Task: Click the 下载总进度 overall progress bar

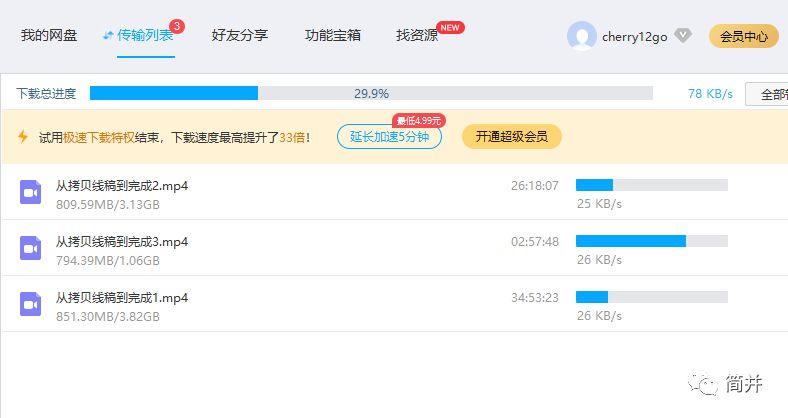Action: tap(371, 94)
